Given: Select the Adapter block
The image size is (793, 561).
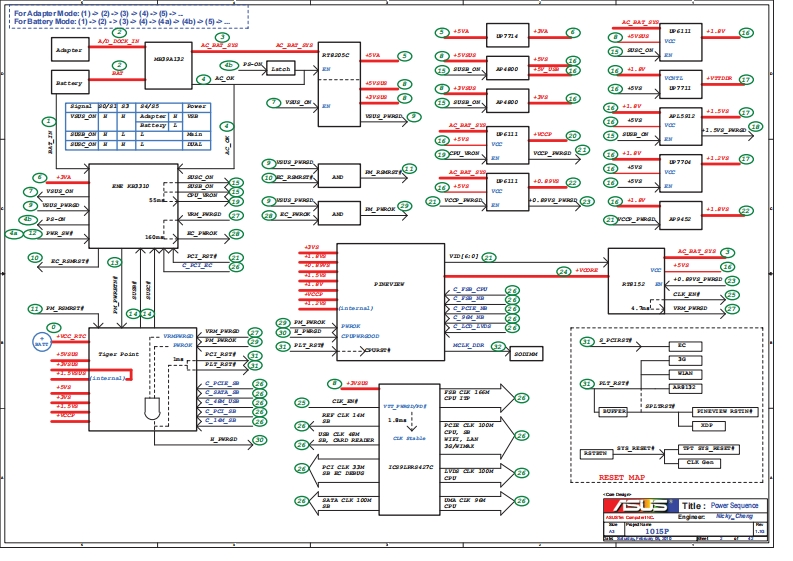Looking at the screenshot, I should click(69, 49).
